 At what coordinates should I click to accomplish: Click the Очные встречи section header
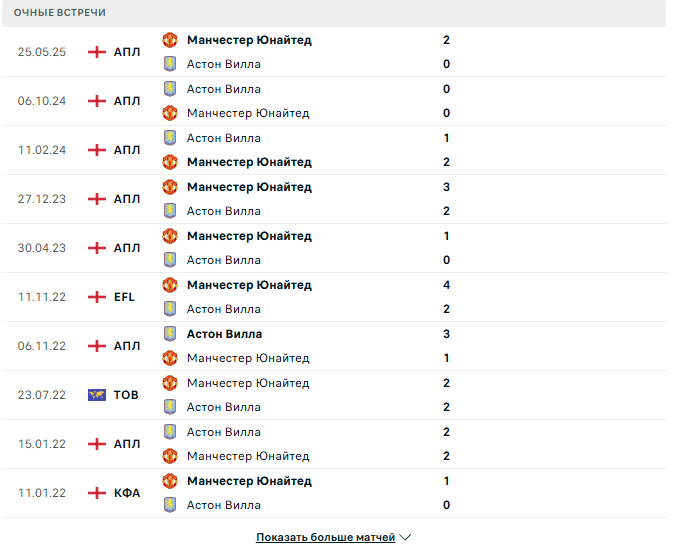[60, 12]
